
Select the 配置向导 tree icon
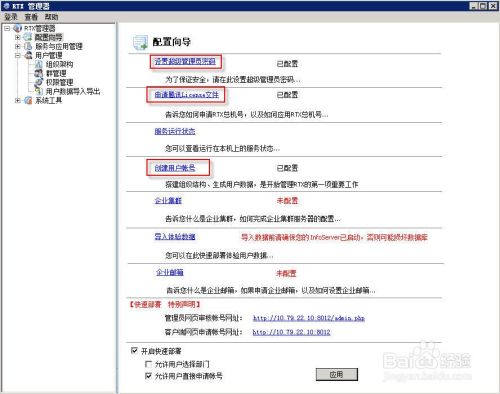click(28, 37)
